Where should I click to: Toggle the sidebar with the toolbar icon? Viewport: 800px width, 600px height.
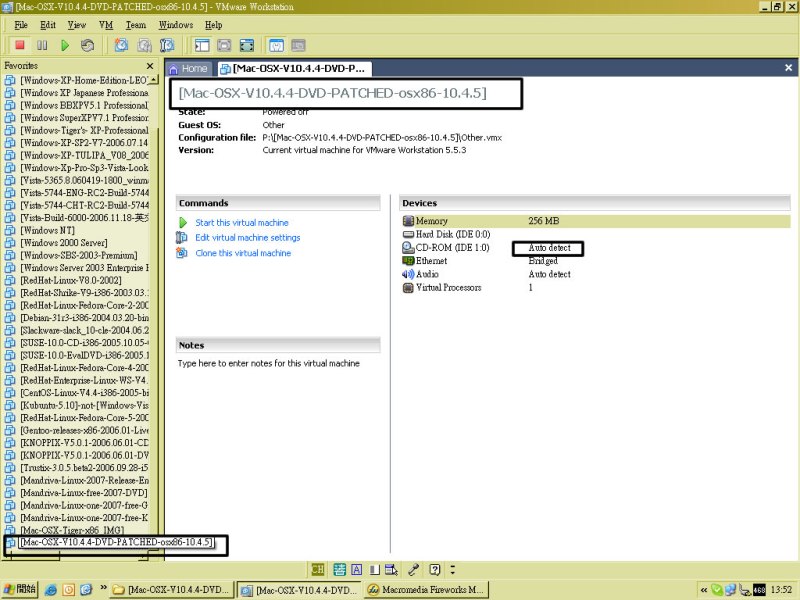pyautogui.click(x=202, y=45)
